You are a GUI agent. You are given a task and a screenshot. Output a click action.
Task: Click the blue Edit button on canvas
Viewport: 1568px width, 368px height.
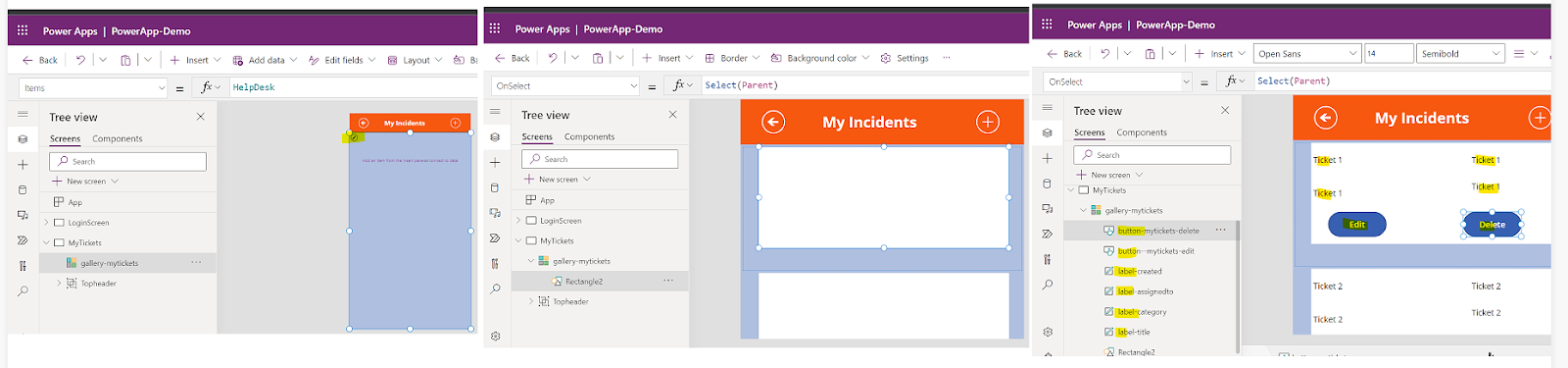tap(1357, 225)
